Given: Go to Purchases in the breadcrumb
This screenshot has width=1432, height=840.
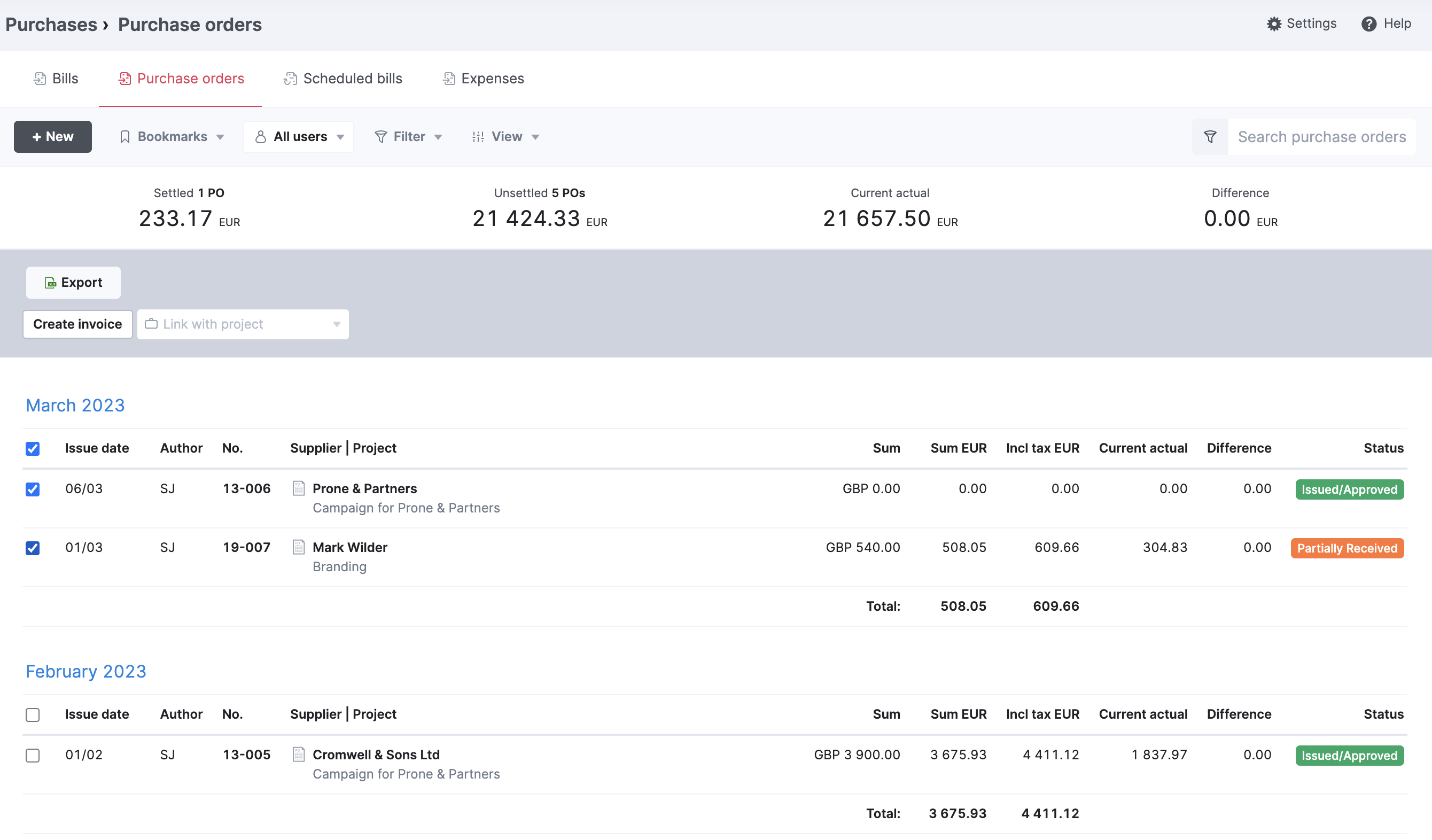Looking at the screenshot, I should (51, 25).
